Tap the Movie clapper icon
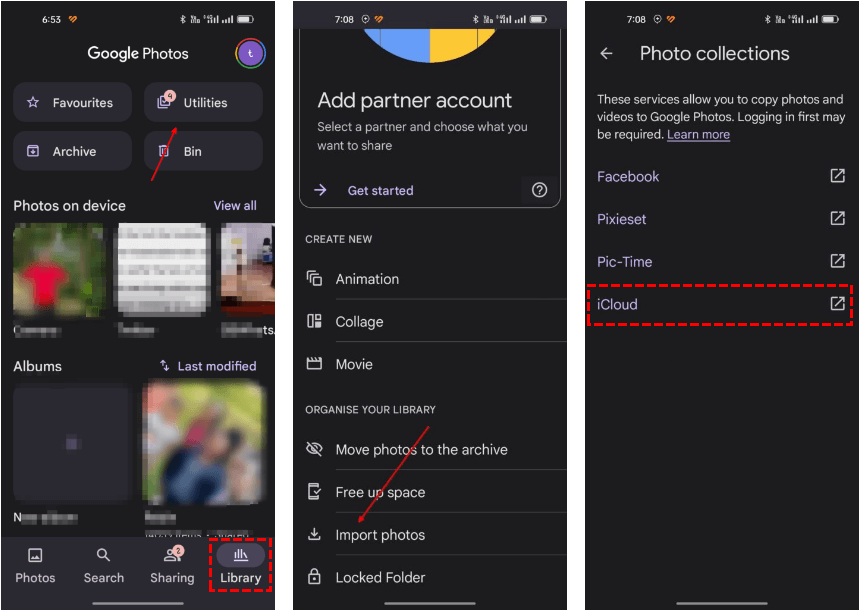860x611 pixels. coord(314,363)
